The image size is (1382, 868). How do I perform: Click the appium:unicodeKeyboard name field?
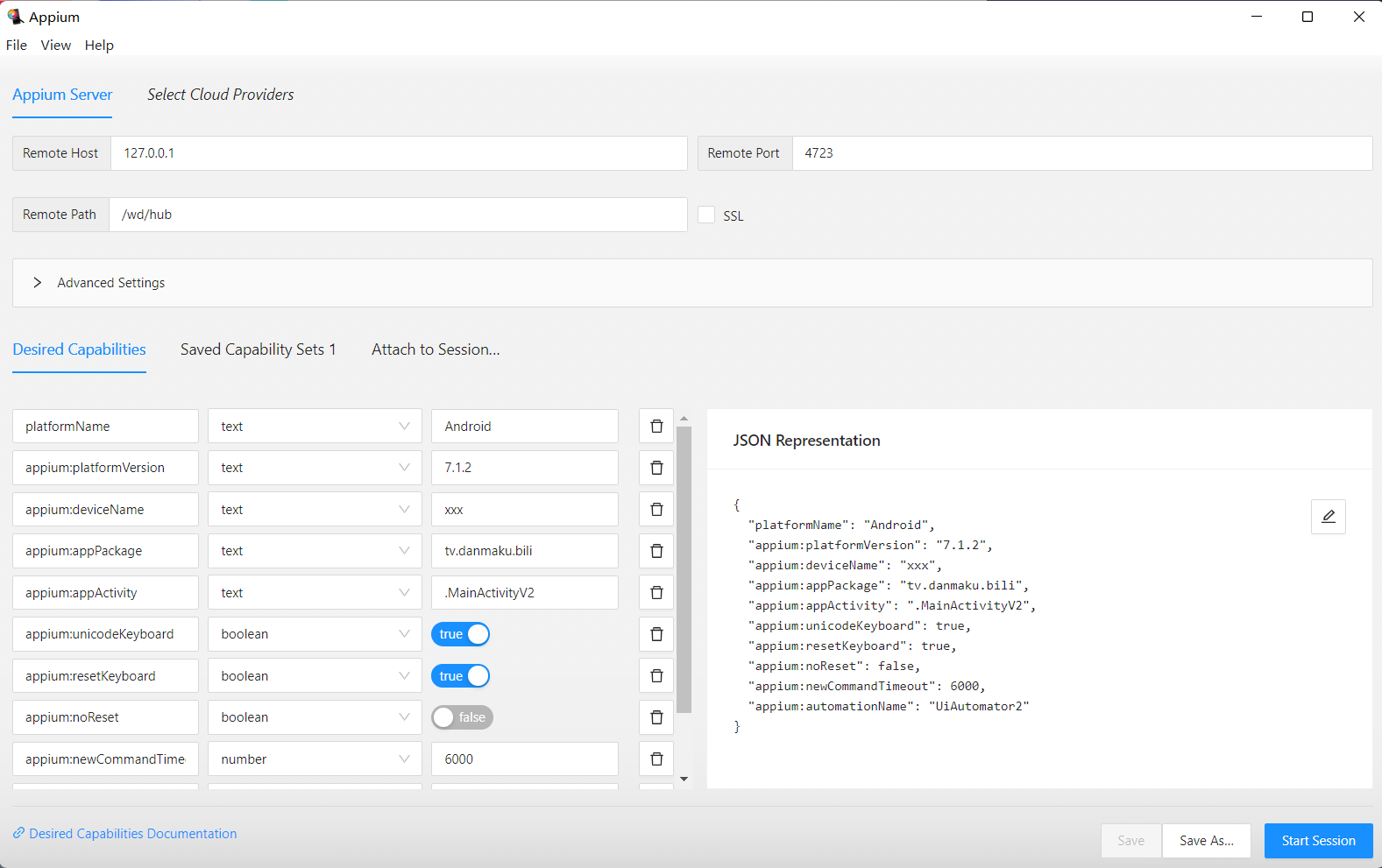coord(105,634)
